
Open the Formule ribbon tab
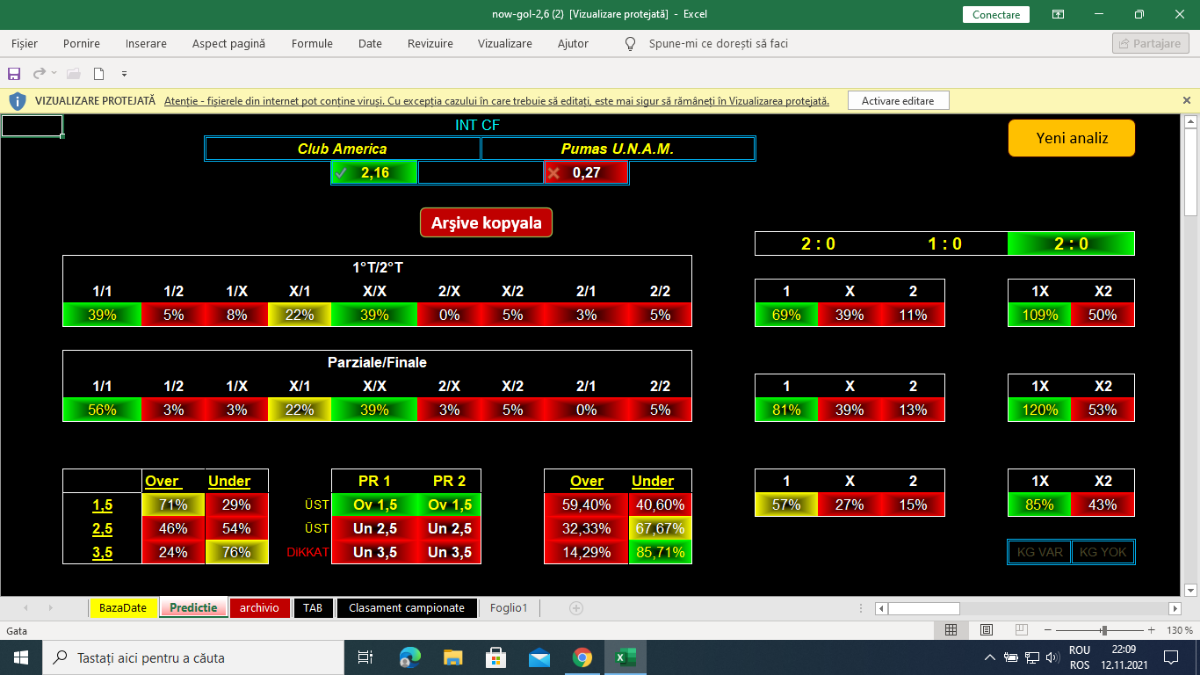pos(312,44)
